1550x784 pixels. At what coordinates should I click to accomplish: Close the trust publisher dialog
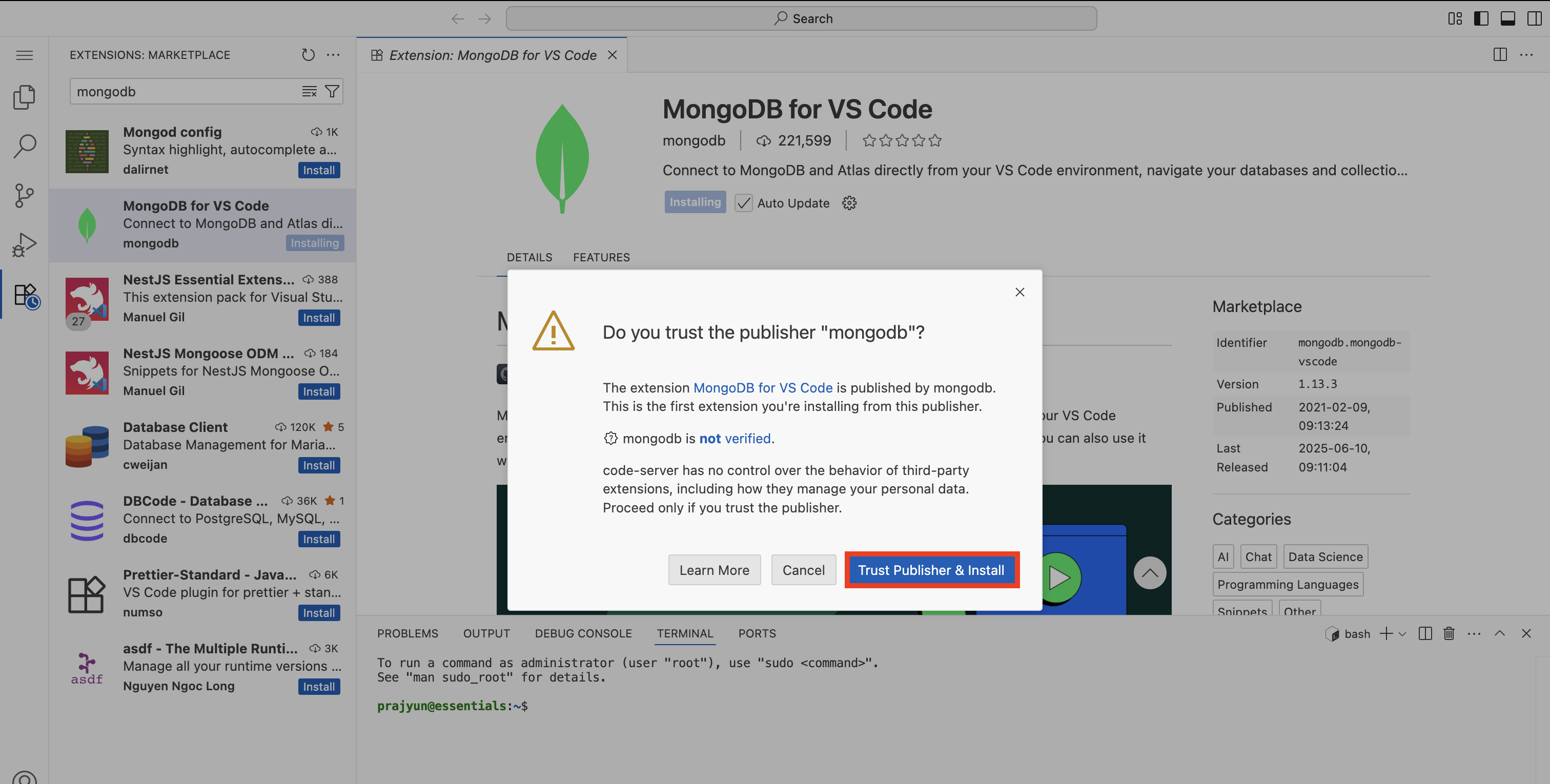tap(1019, 292)
